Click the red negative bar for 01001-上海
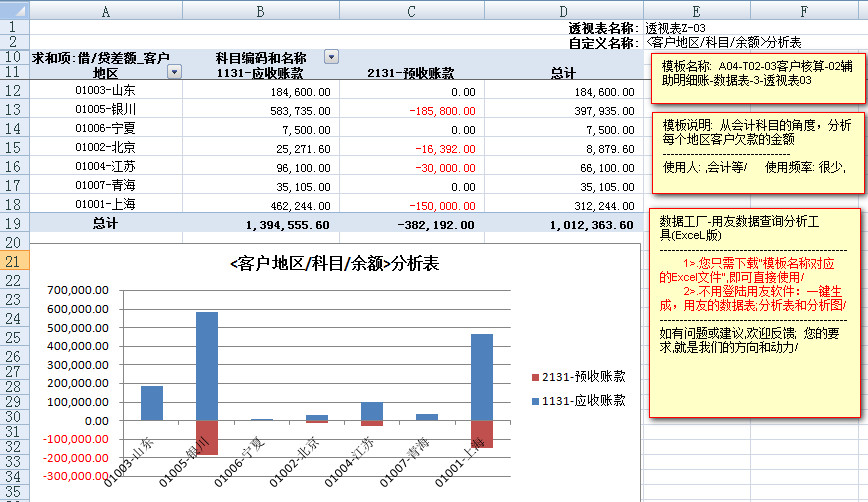The height and width of the screenshot is (502, 868). coord(481,434)
